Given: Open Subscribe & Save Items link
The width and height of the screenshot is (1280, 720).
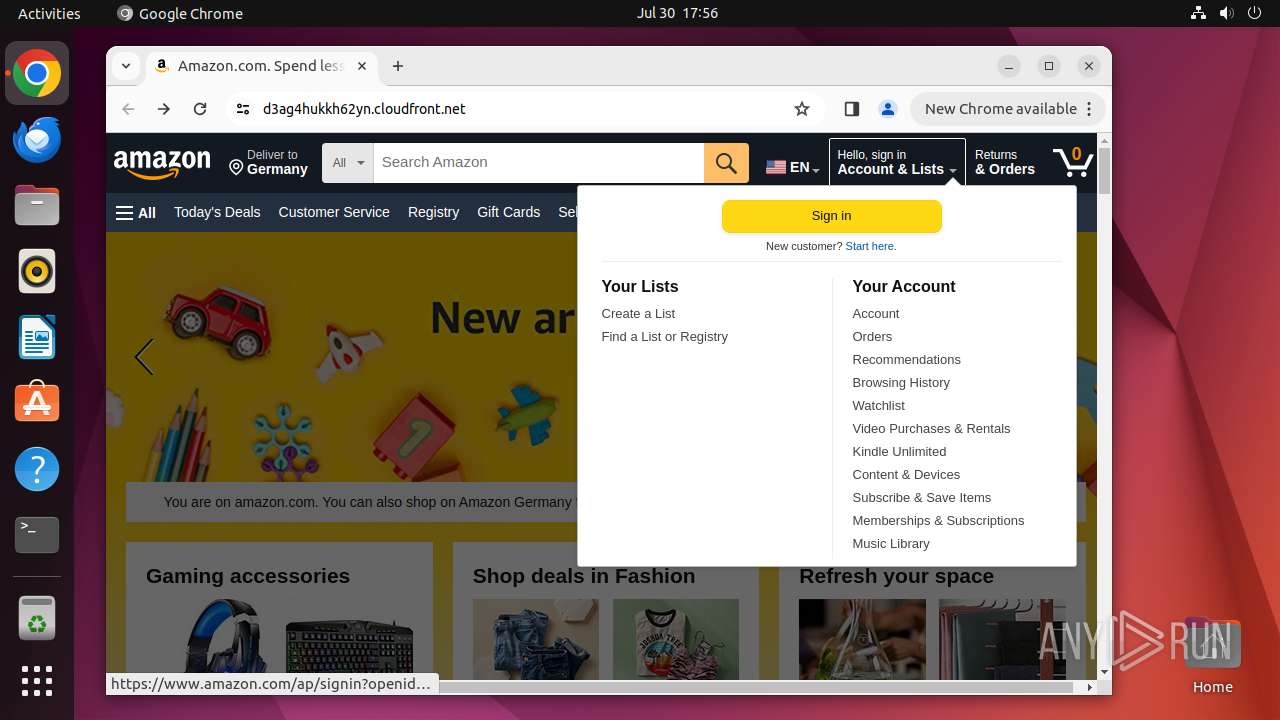Looking at the screenshot, I should click(921, 497).
